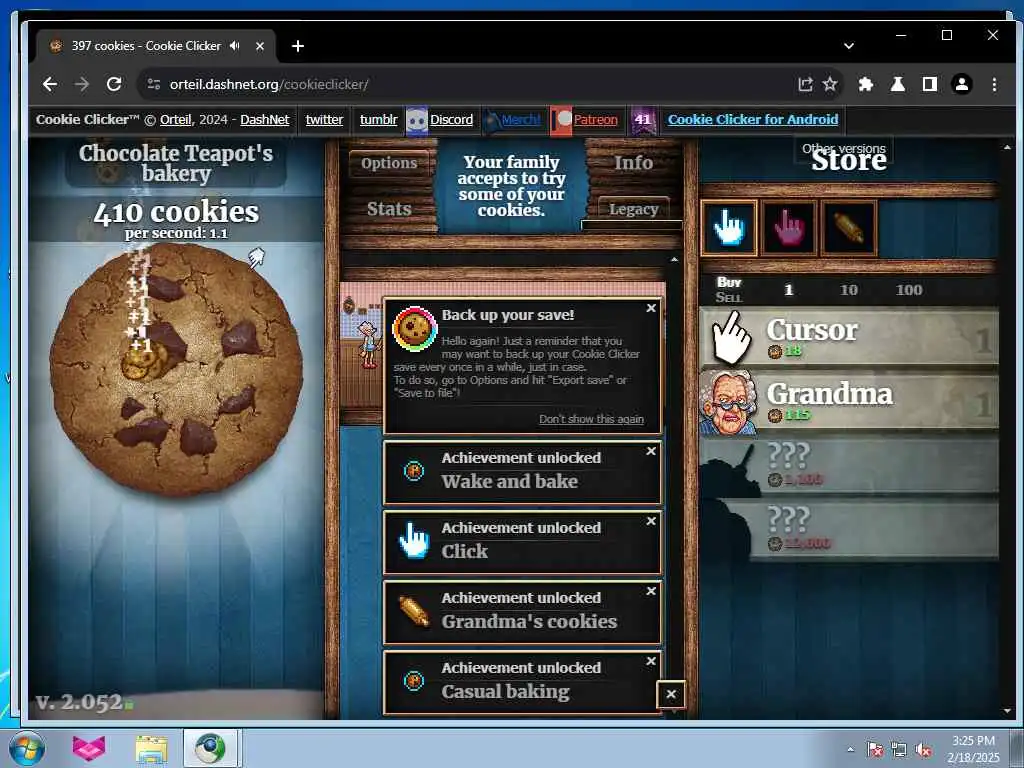Screen dimensions: 1024x768
Task: Open the twitter link
Action: coord(324,120)
